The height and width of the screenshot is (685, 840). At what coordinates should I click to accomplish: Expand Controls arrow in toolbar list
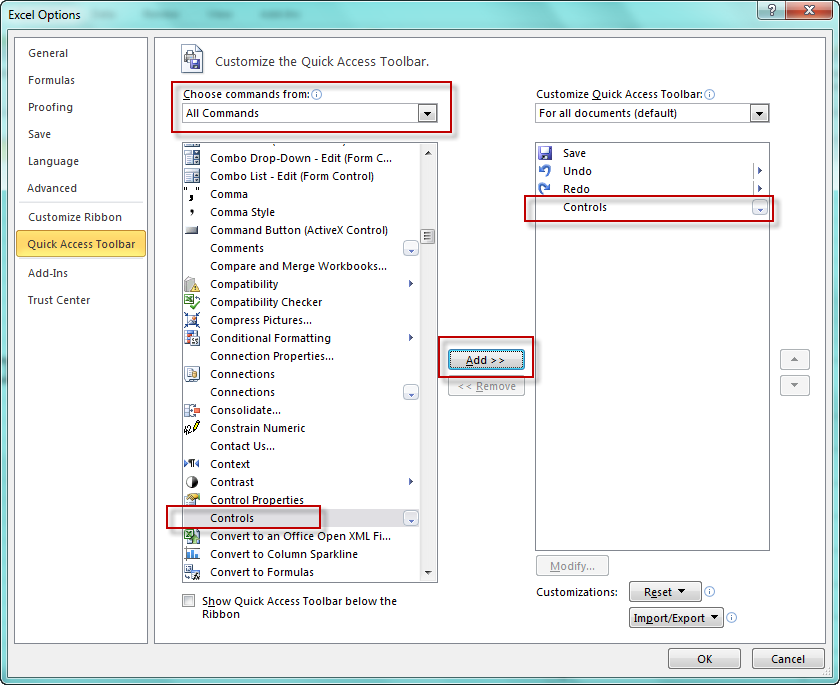(760, 208)
